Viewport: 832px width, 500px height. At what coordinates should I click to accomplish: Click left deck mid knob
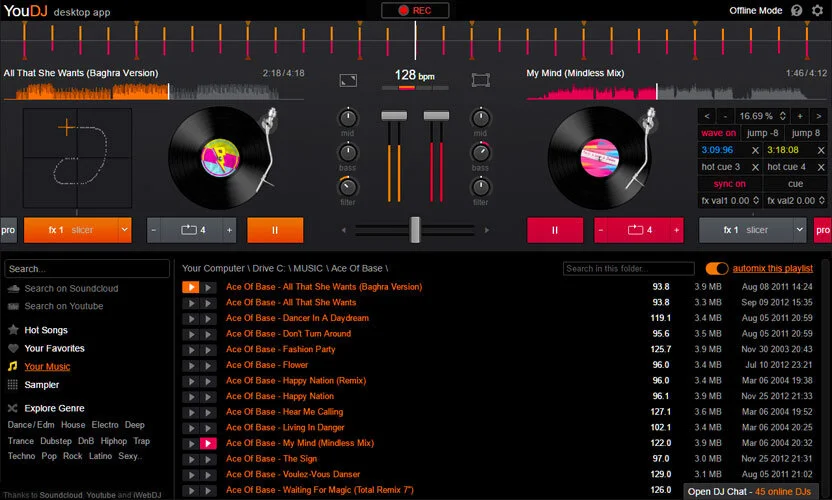(x=348, y=118)
